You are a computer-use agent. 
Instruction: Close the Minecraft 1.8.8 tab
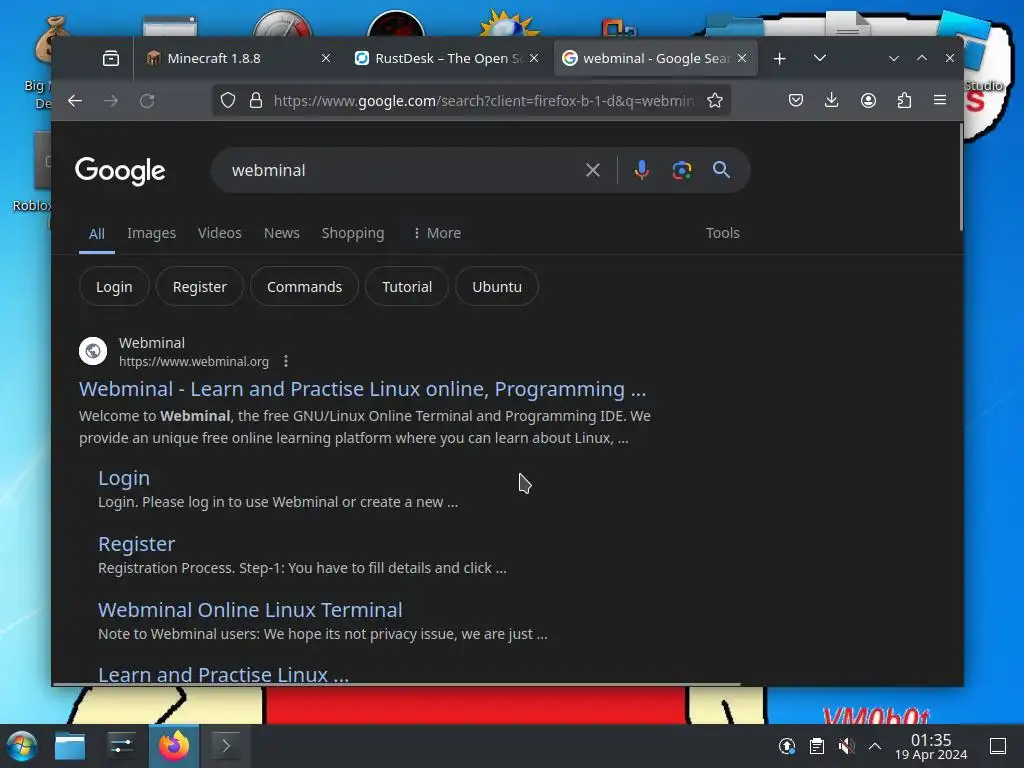pyautogui.click(x=326, y=59)
